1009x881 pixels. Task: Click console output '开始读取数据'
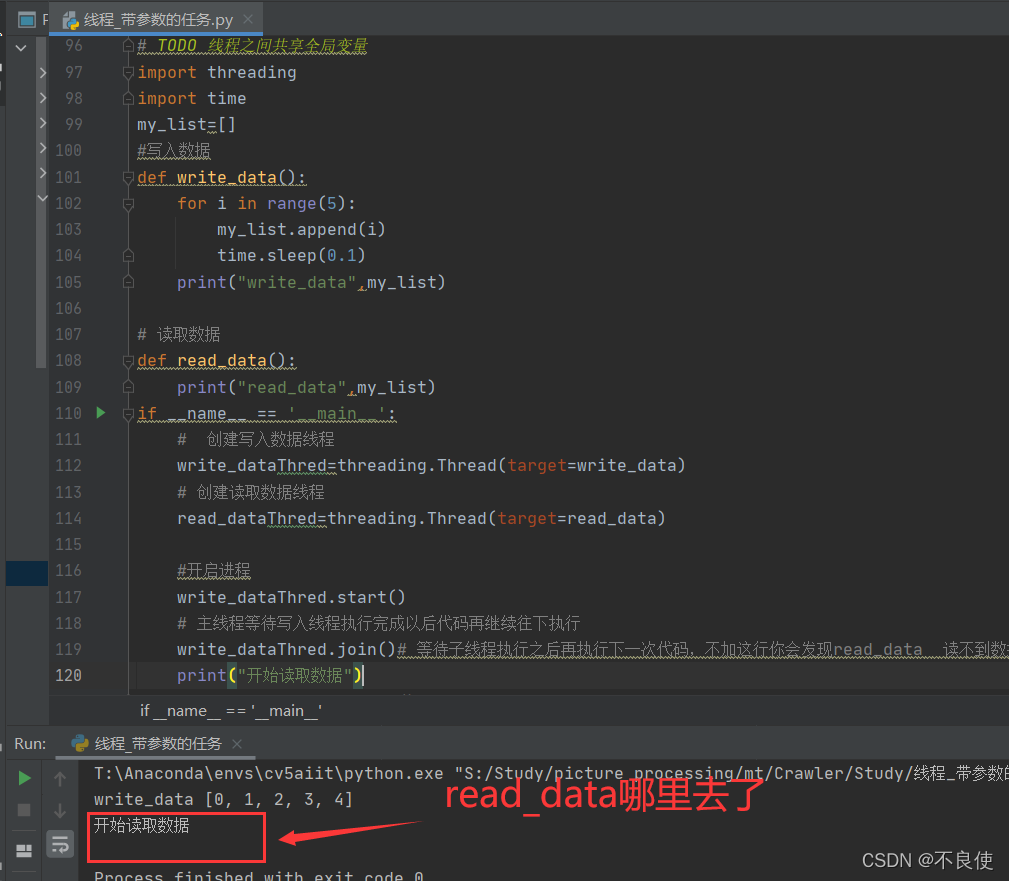(x=142, y=825)
